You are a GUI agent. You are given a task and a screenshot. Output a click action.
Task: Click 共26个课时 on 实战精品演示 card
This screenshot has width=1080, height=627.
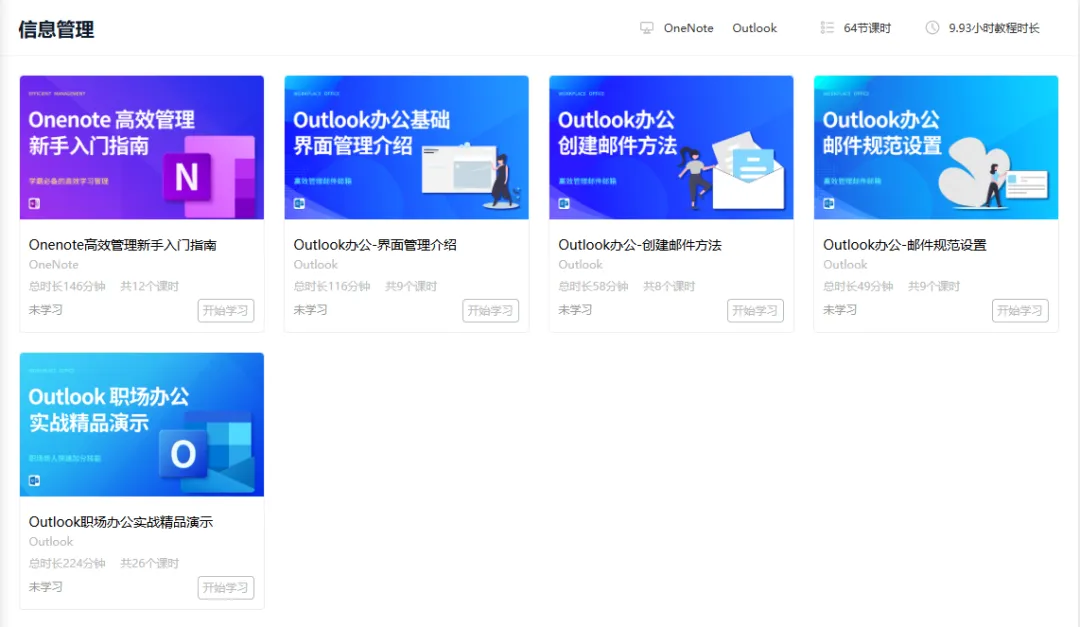(x=149, y=563)
